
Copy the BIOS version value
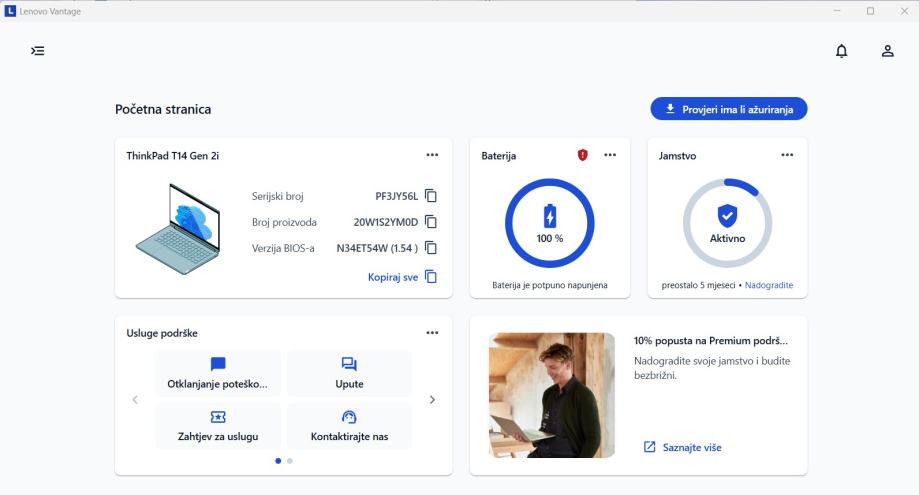coord(431,248)
